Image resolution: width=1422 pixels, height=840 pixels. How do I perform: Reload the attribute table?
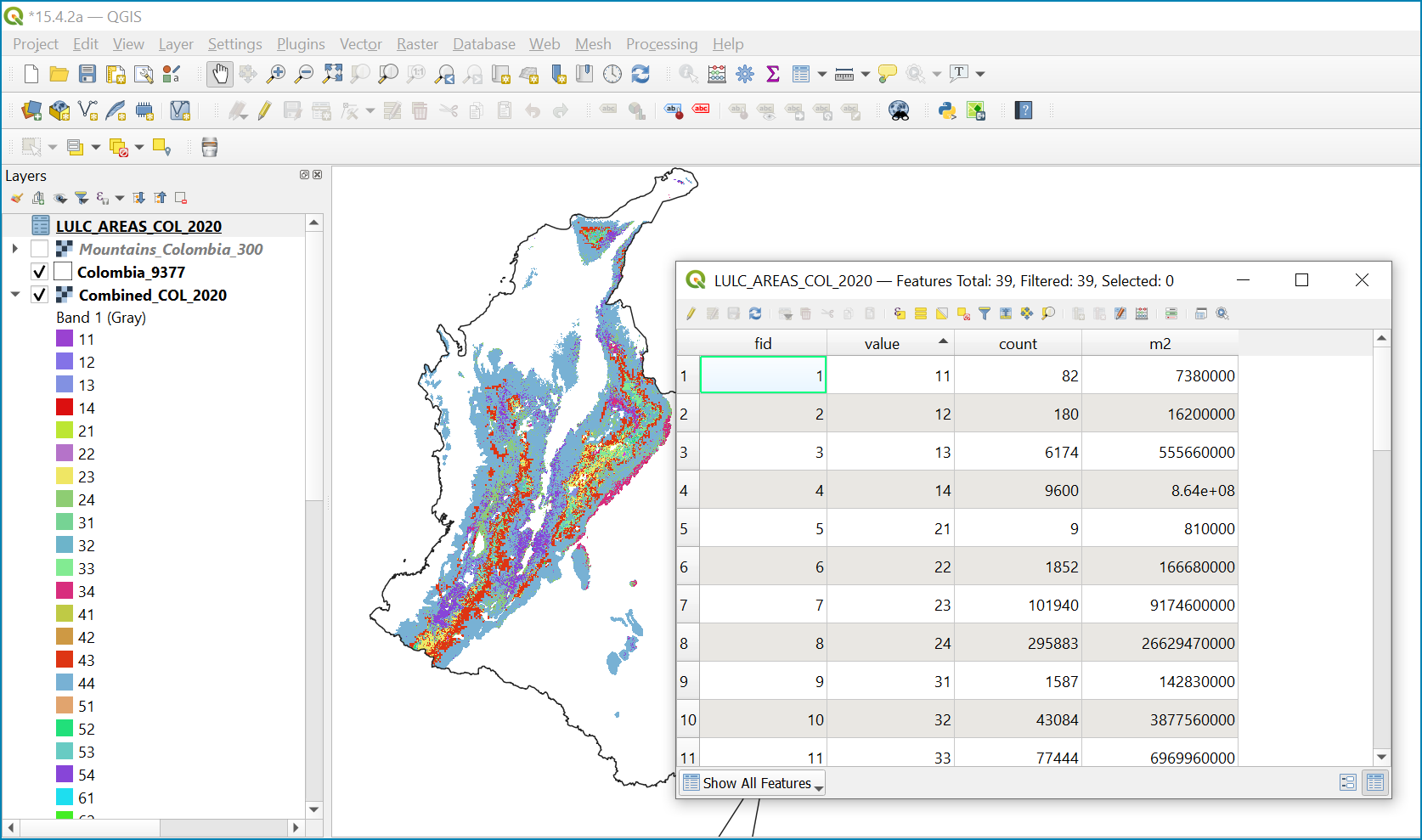[x=755, y=313]
